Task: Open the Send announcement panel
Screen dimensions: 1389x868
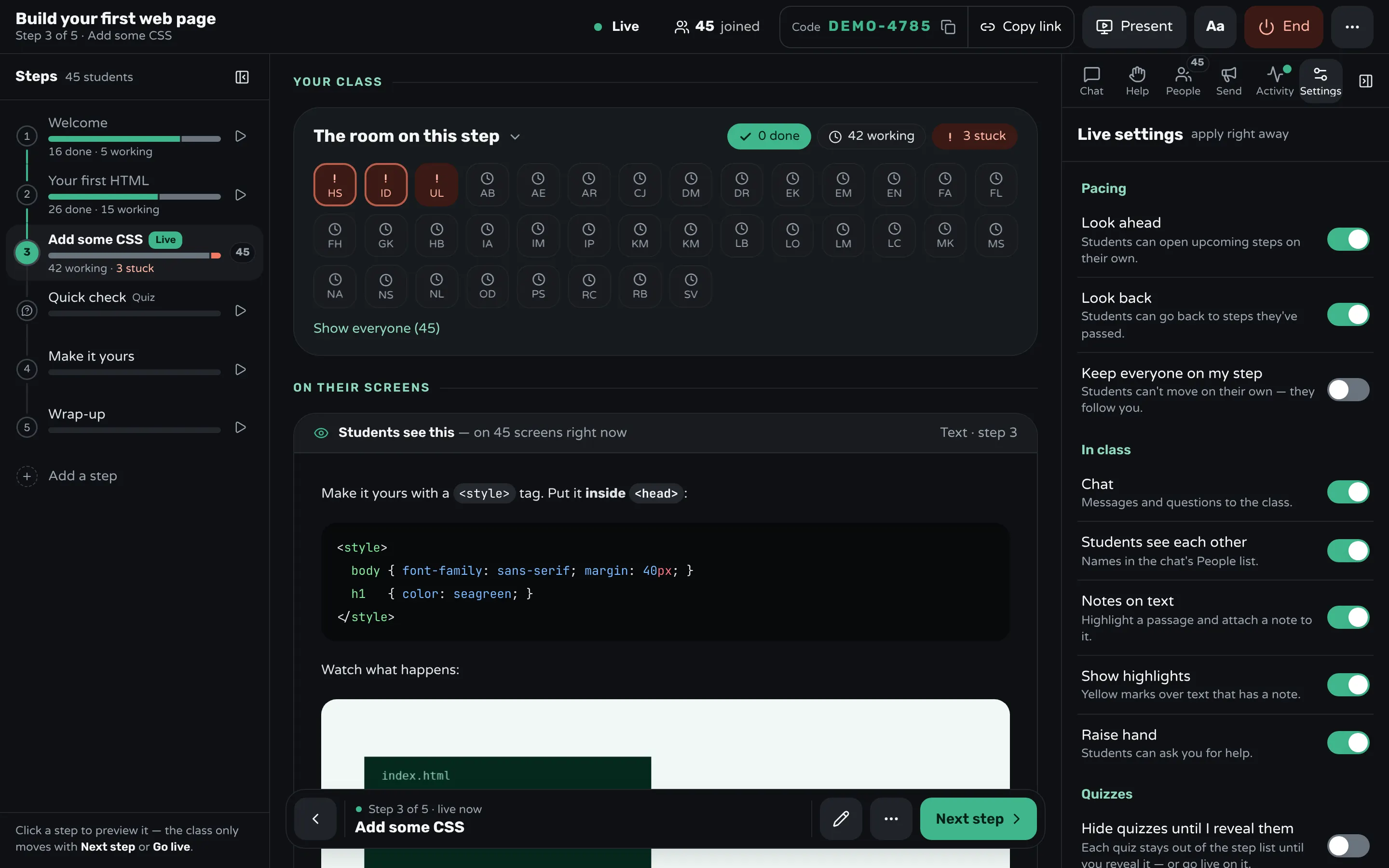Action: 1228,81
